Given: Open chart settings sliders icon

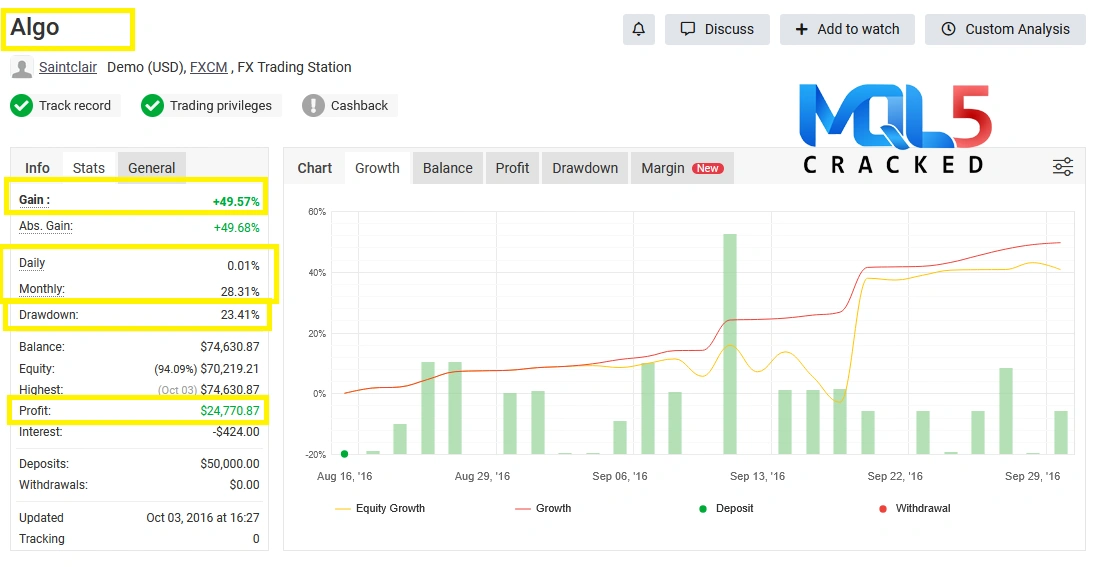Looking at the screenshot, I should (x=1063, y=167).
